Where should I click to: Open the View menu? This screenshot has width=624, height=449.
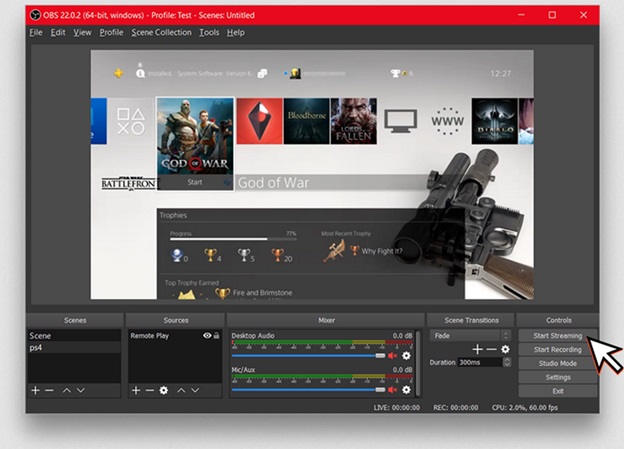(x=82, y=33)
